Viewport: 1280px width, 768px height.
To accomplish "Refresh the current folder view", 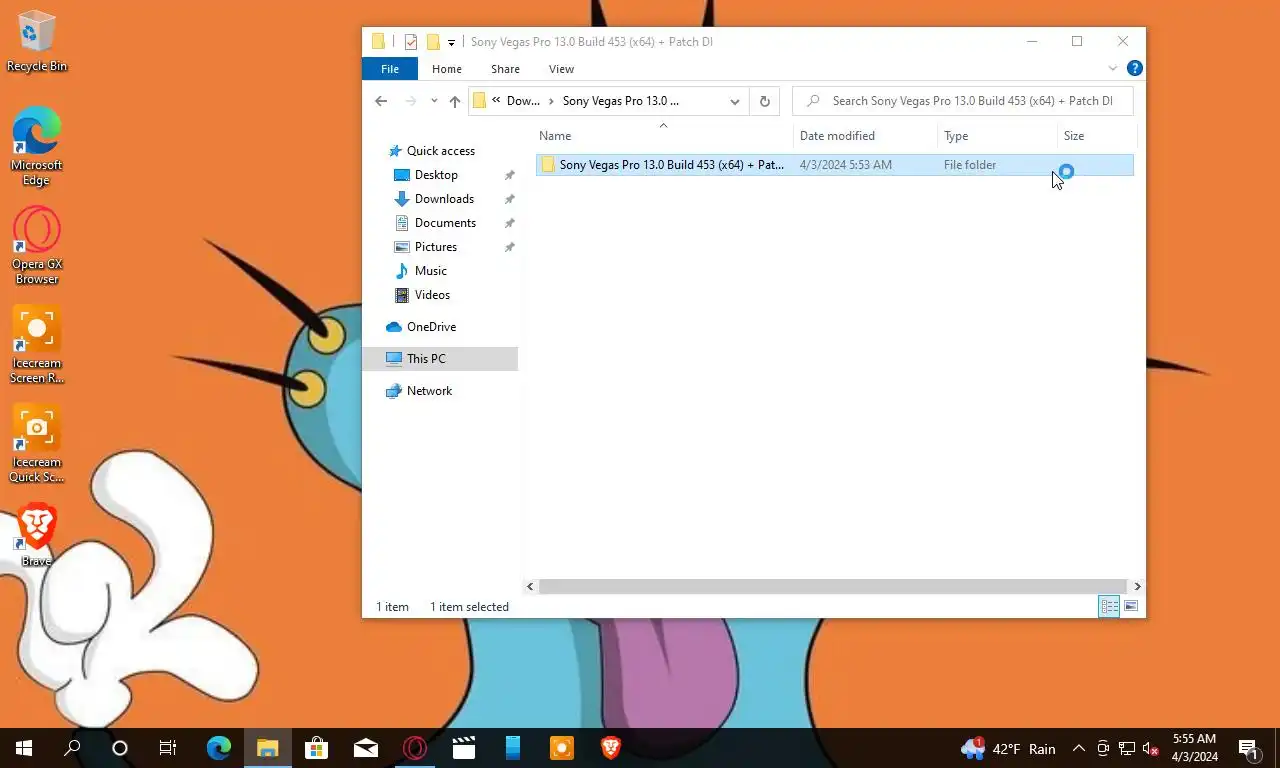I will 765,101.
